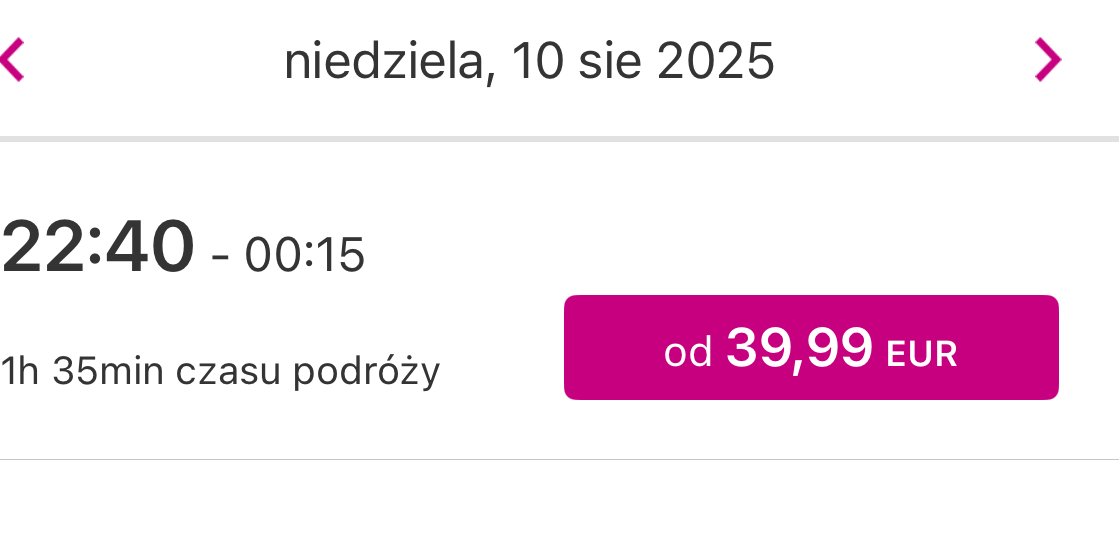Show flights for the day before 10 sie
This screenshot has width=1119, height=539.
click(x=12, y=60)
